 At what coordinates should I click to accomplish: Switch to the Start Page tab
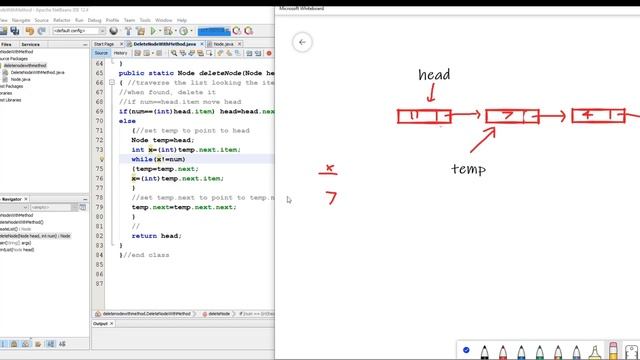pos(104,44)
